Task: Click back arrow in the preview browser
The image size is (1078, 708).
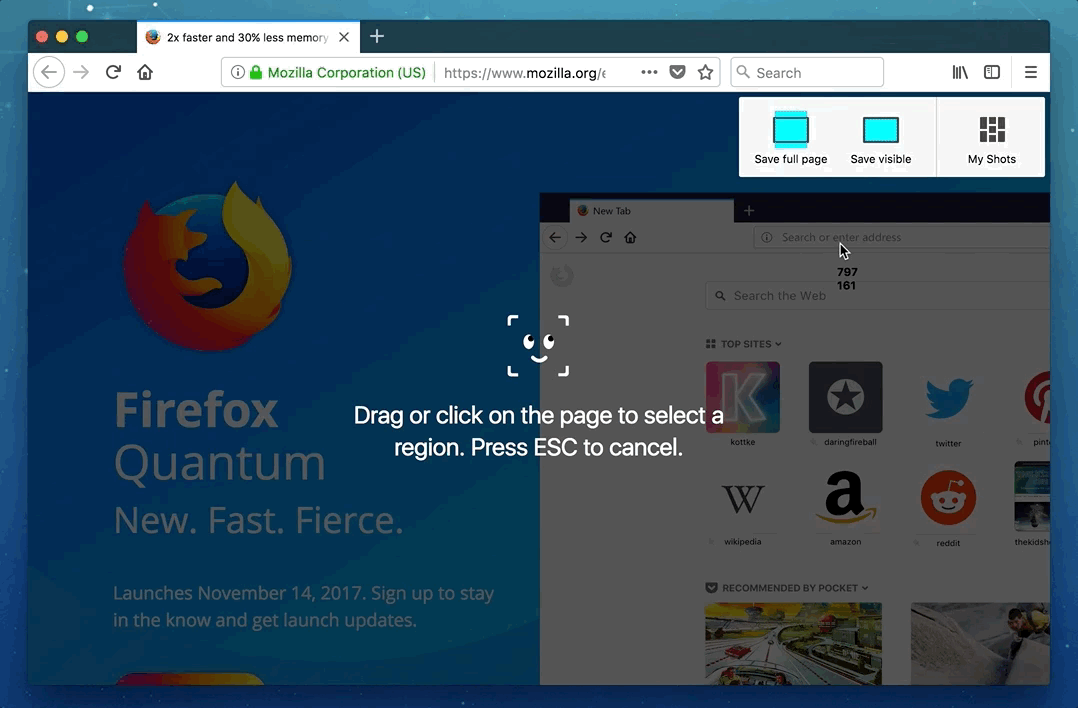Action: [555, 237]
